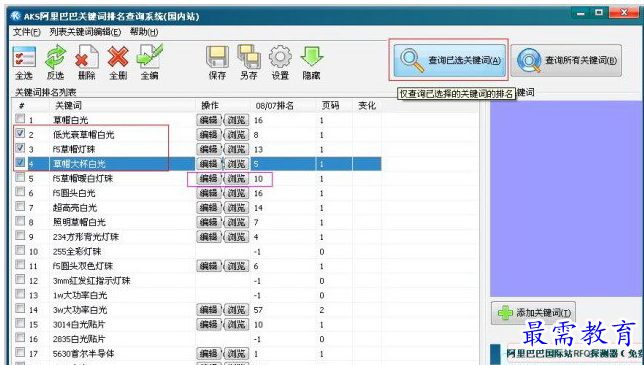Check the box for row 12 3mm红发红指示灯珠
The width and height of the screenshot is (644, 365).
point(20,279)
